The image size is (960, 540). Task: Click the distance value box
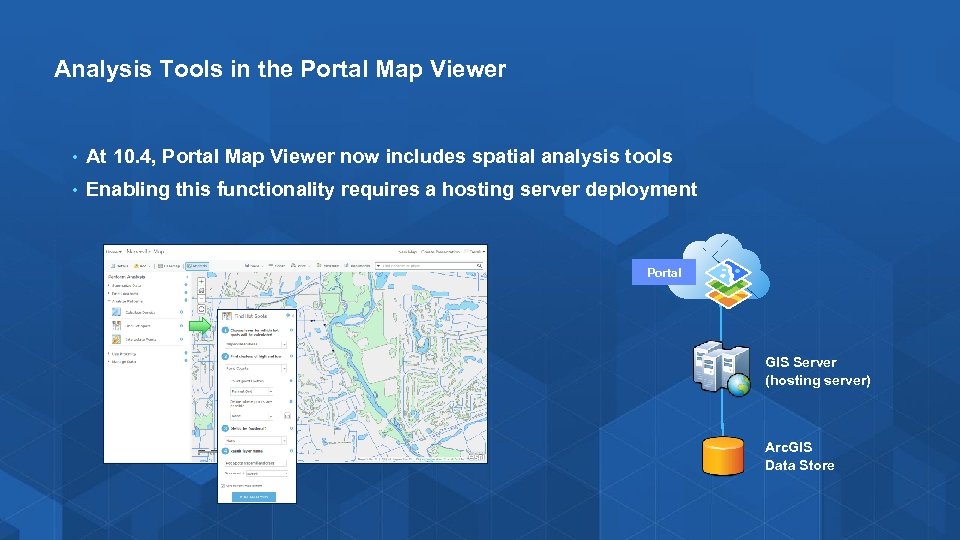click(x=287, y=416)
